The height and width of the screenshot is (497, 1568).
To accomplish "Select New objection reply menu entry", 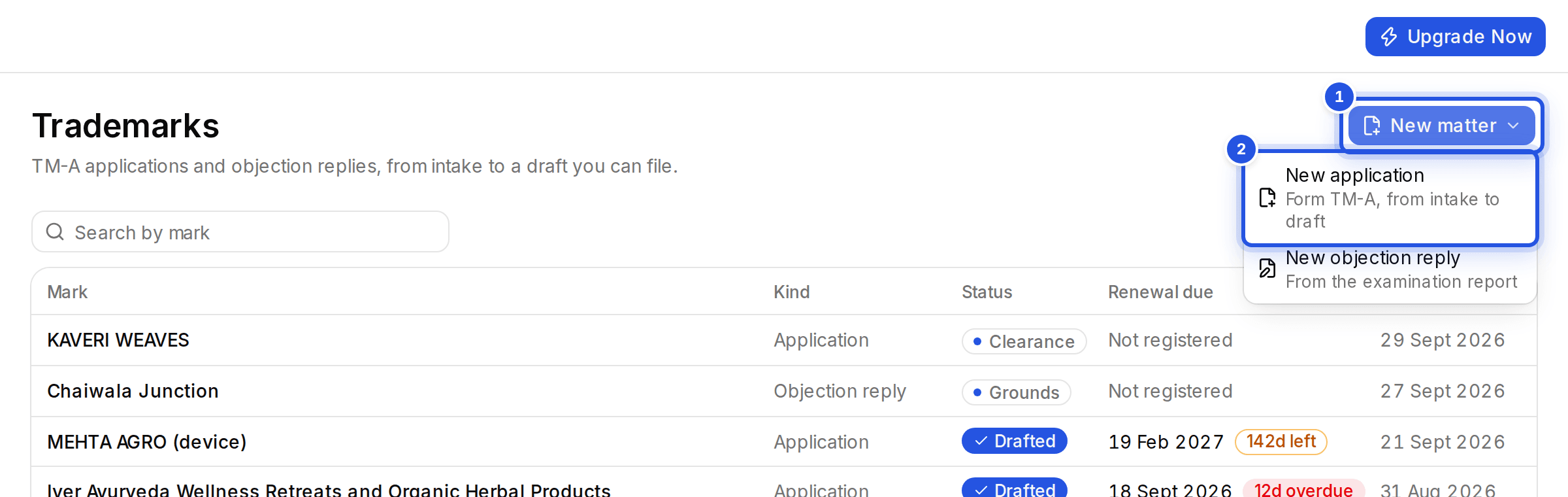I will pos(1390,269).
